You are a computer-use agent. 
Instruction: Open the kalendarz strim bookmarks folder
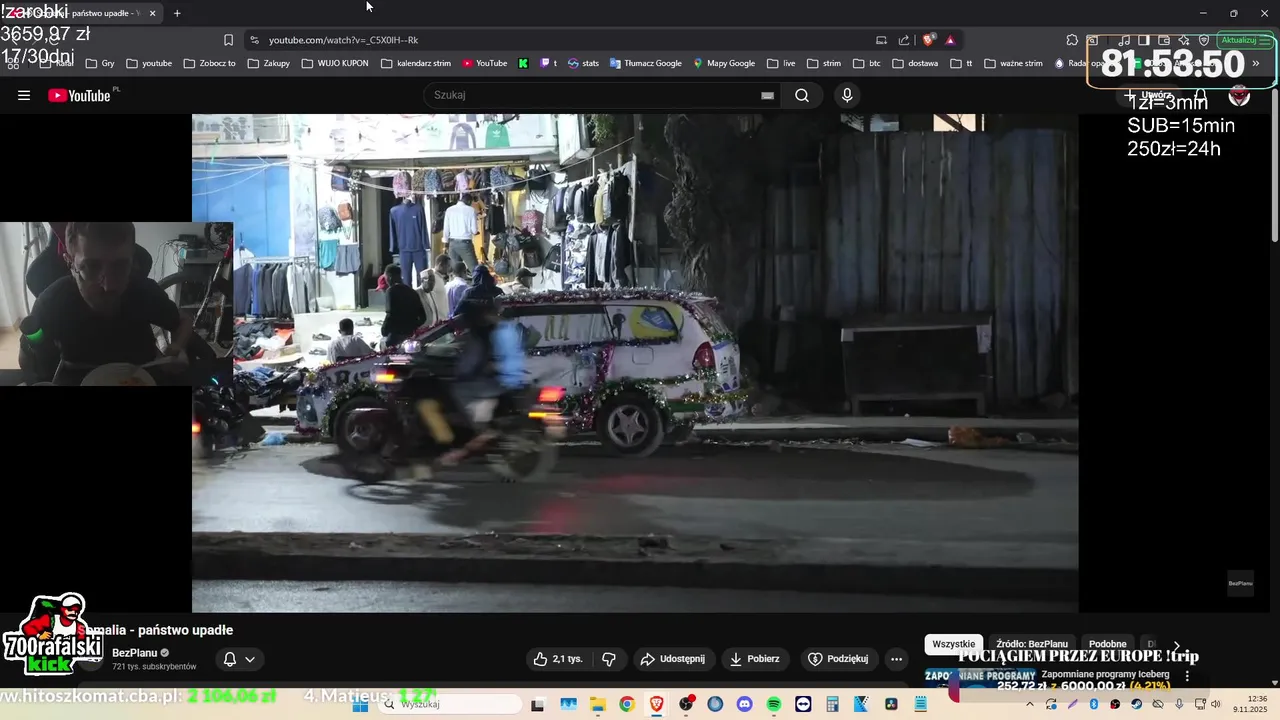[416, 63]
